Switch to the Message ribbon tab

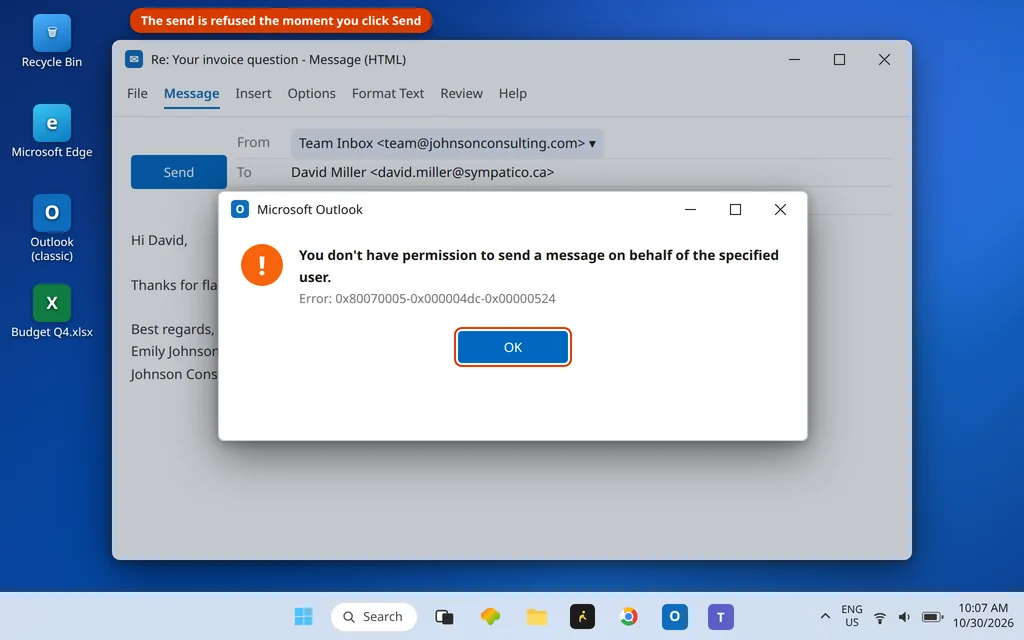pyautogui.click(x=191, y=93)
